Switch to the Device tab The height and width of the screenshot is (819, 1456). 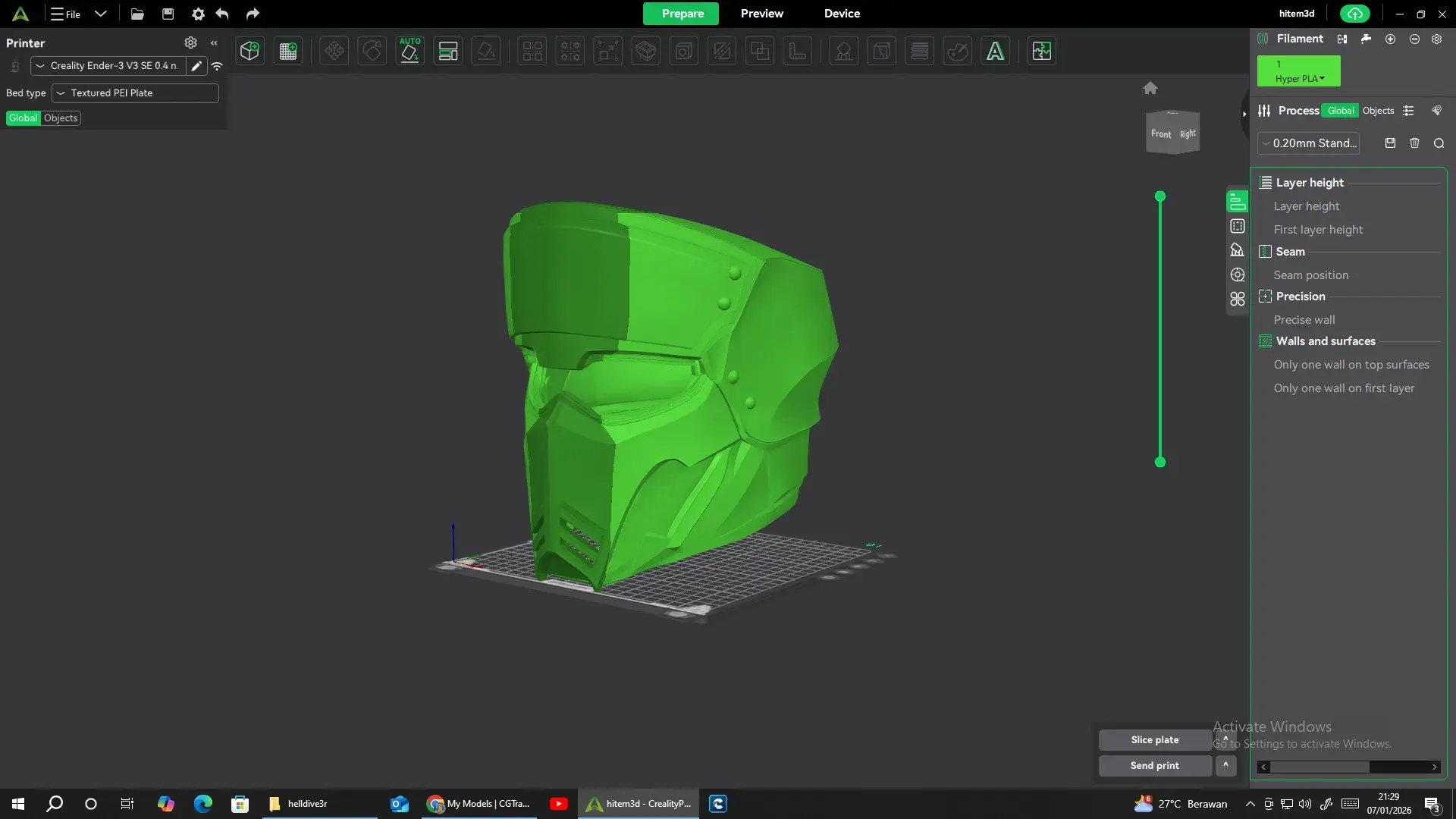(x=842, y=14)
